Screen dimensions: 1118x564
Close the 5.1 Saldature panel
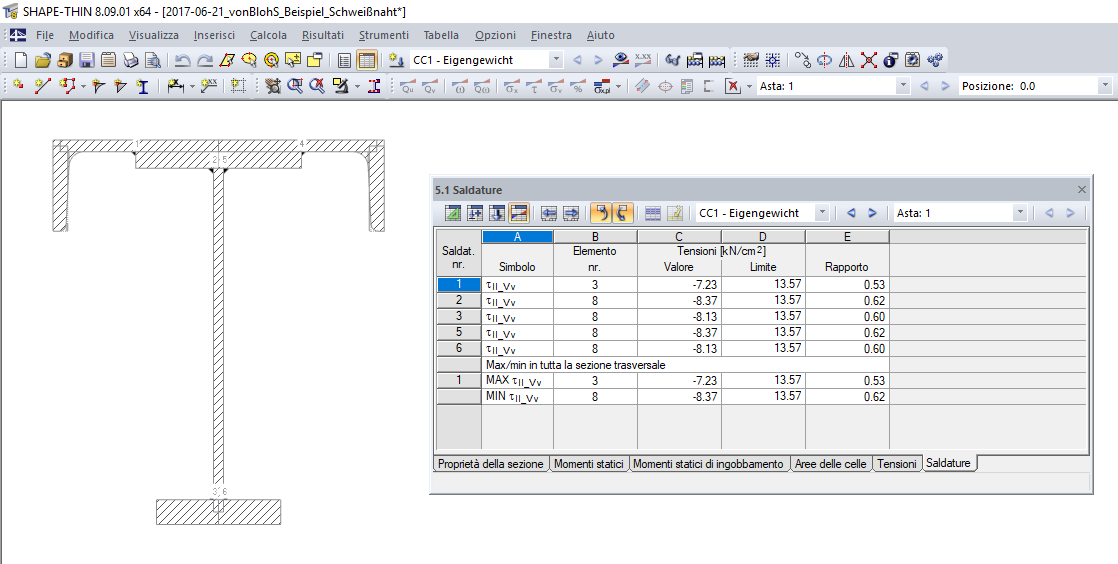(x=1082, y=190)
